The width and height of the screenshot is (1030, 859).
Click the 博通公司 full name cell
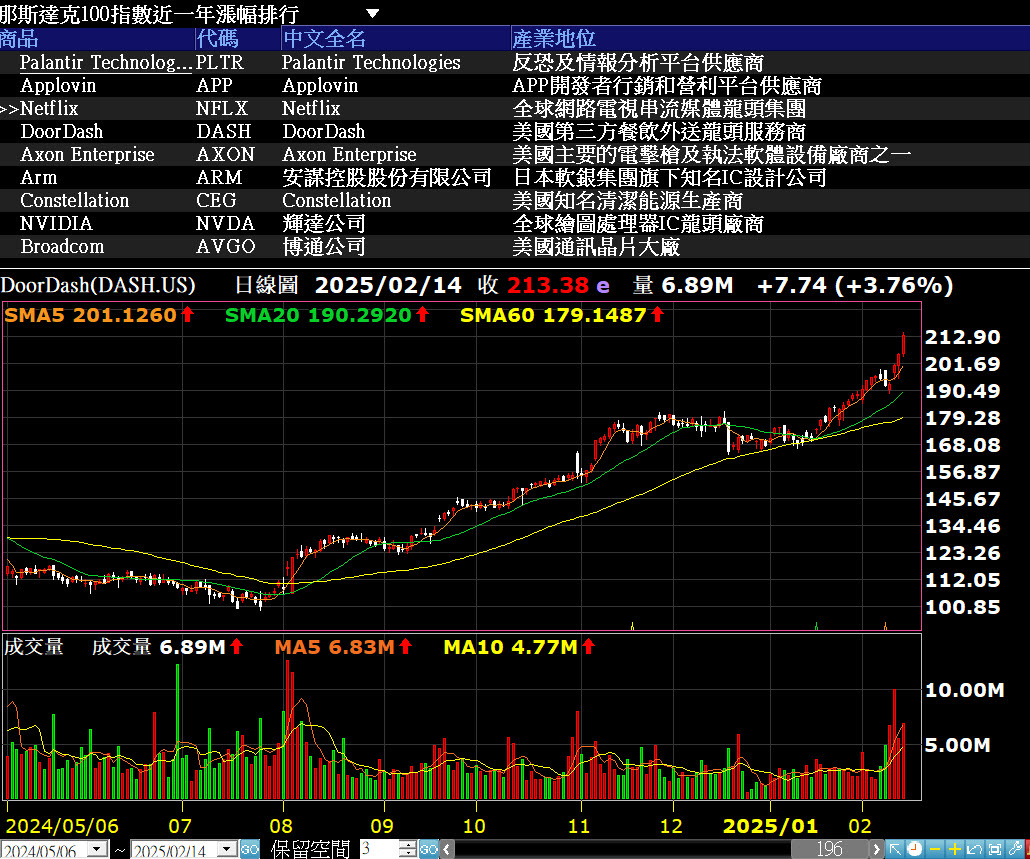click(x=324, y=246)
